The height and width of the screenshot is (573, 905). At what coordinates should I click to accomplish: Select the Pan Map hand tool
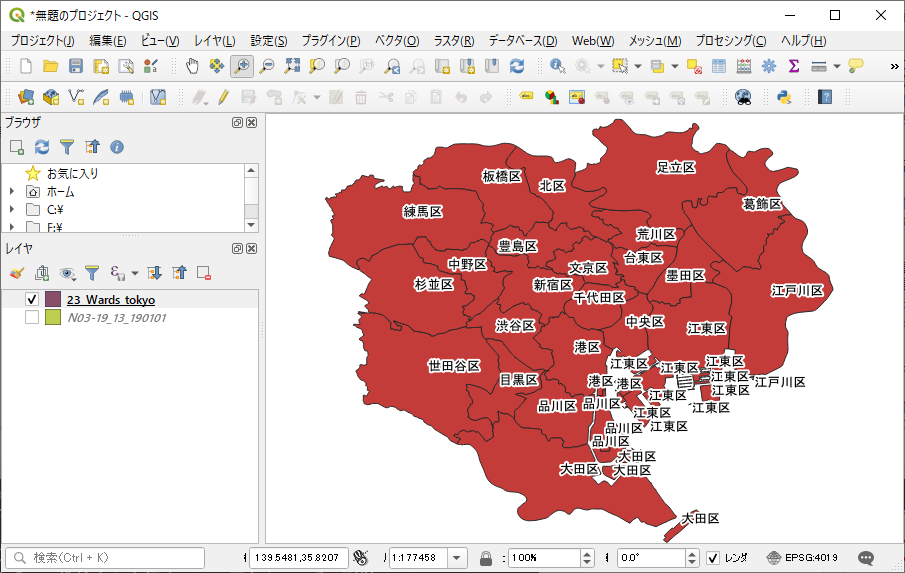click(x=192, y=66)
